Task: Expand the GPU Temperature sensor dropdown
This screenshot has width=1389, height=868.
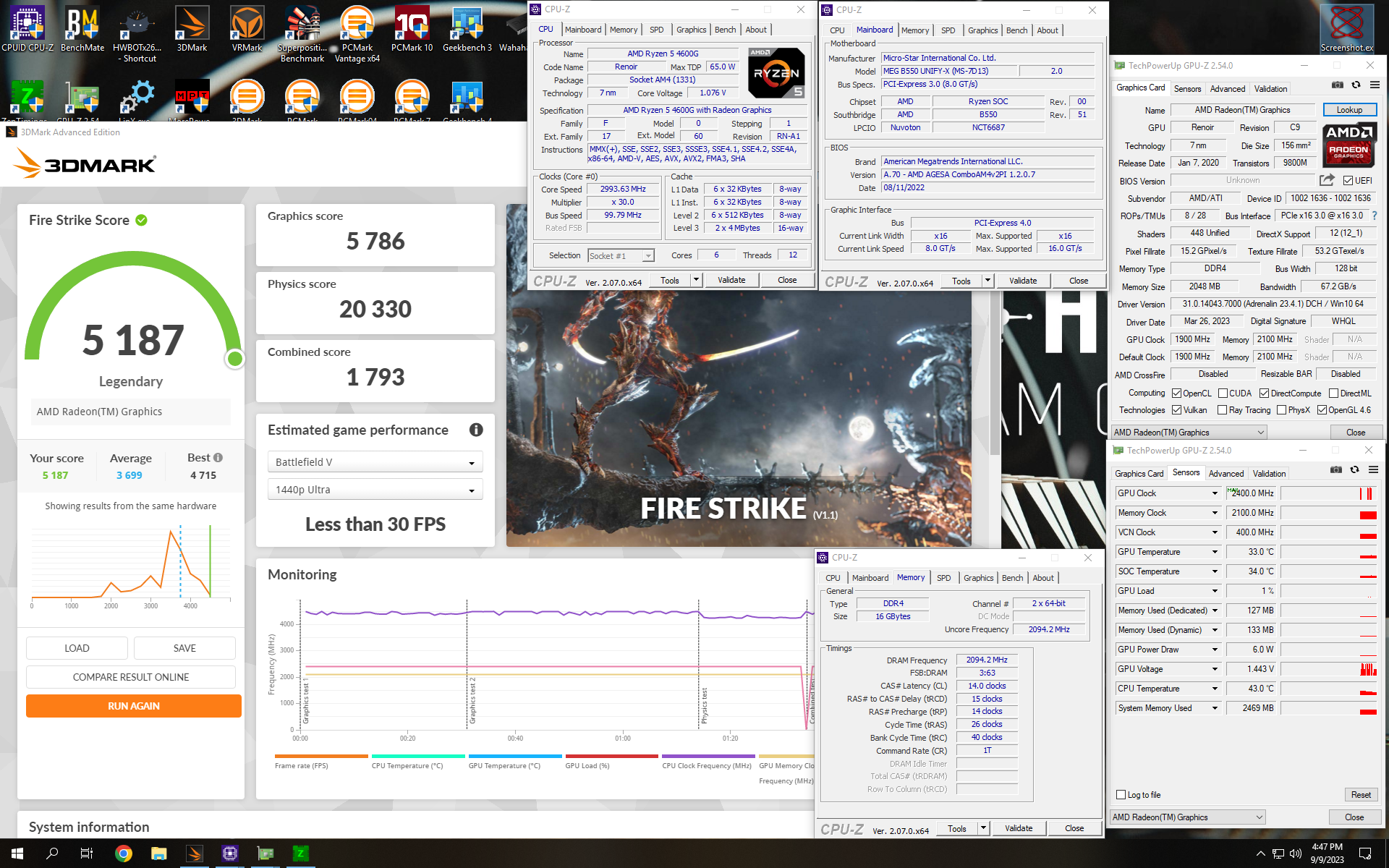Action: click(x=1215, y=552)
